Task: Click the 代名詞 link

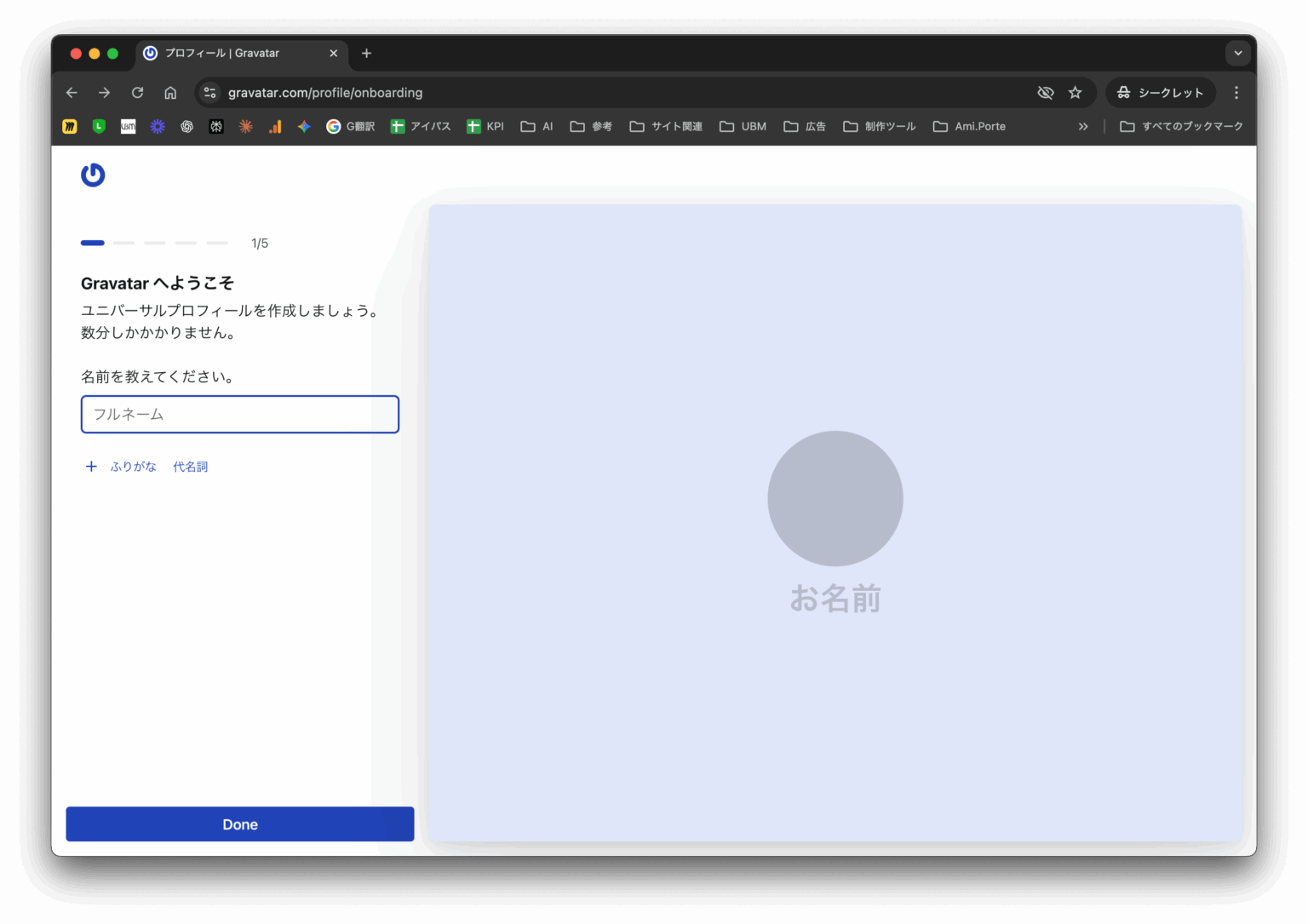Action: pos(190,467)
